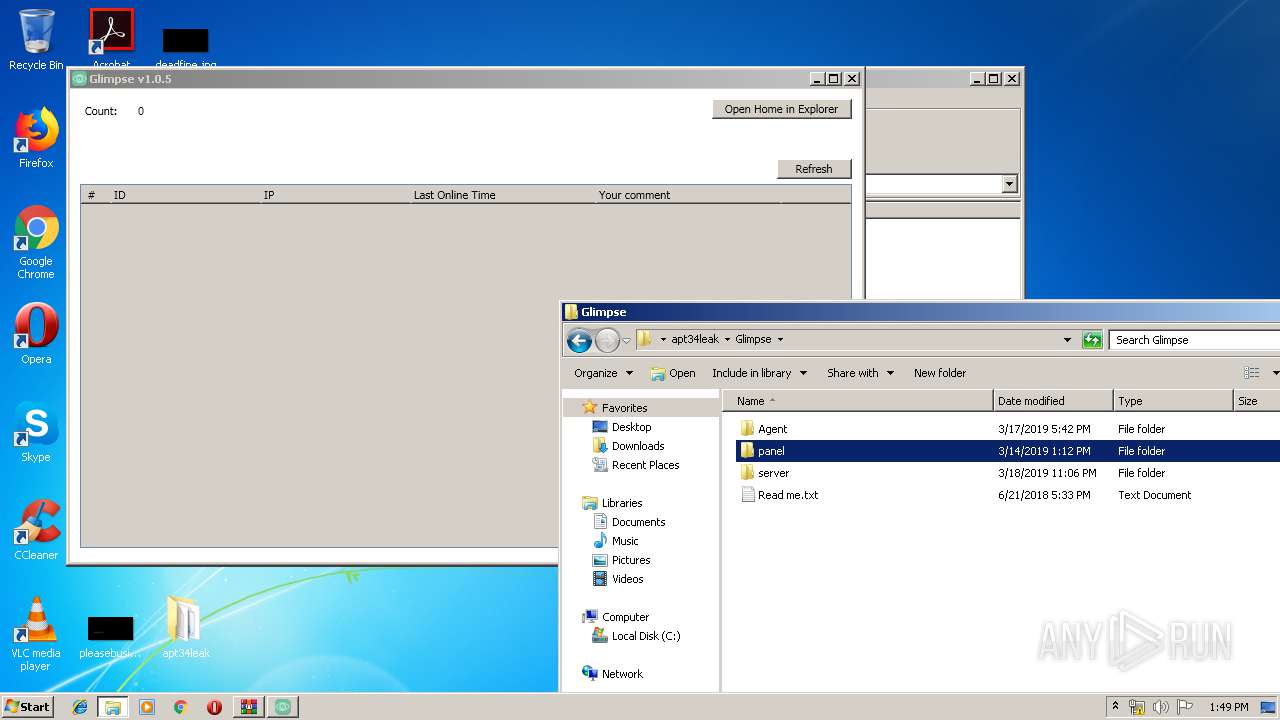Expand the apt34leak breadcrumb arrow
This screenshot has height=720, width=1280.
click(727, 339)
